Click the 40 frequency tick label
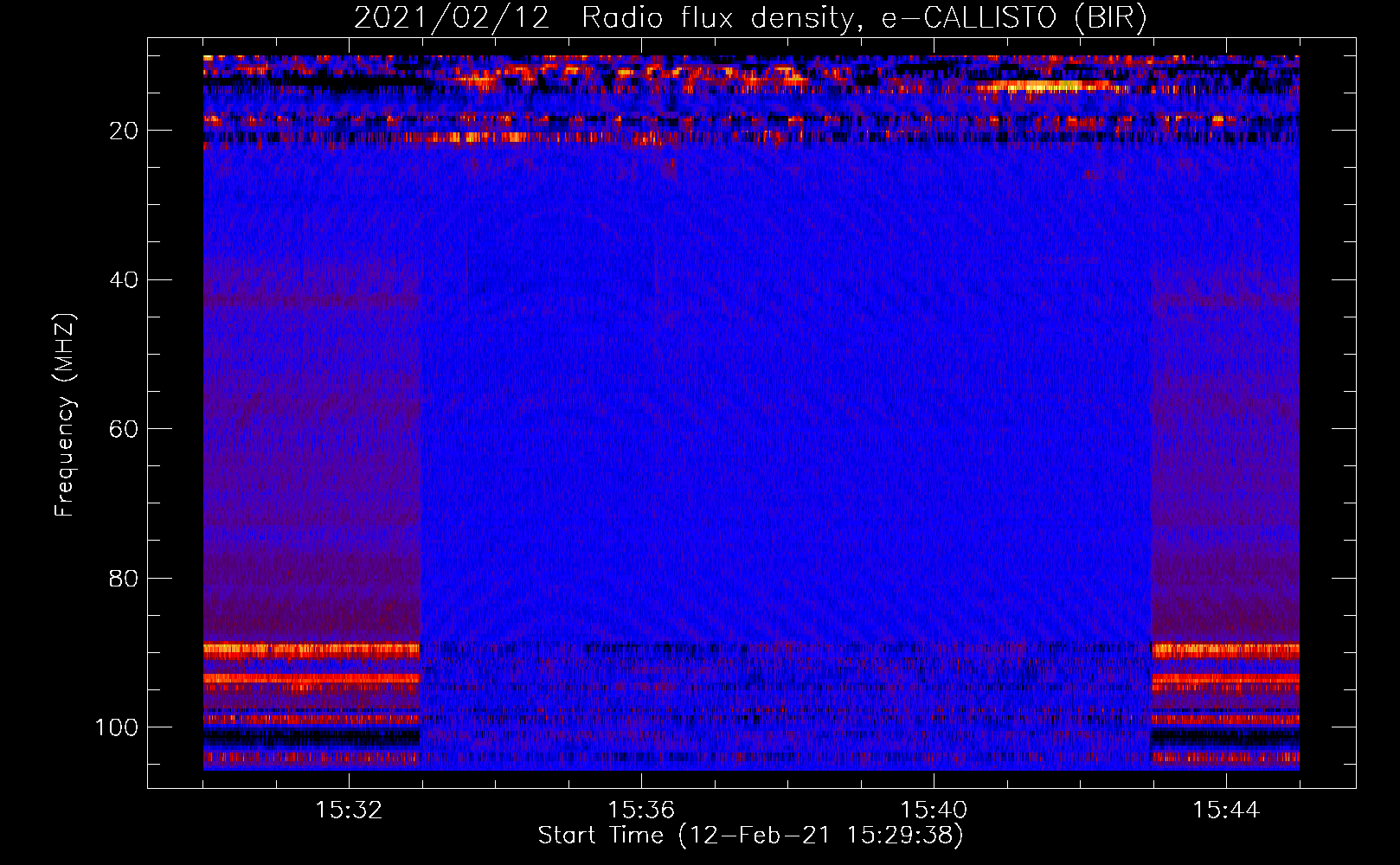This screenshot has width=1400, height=865. [124, 280]
